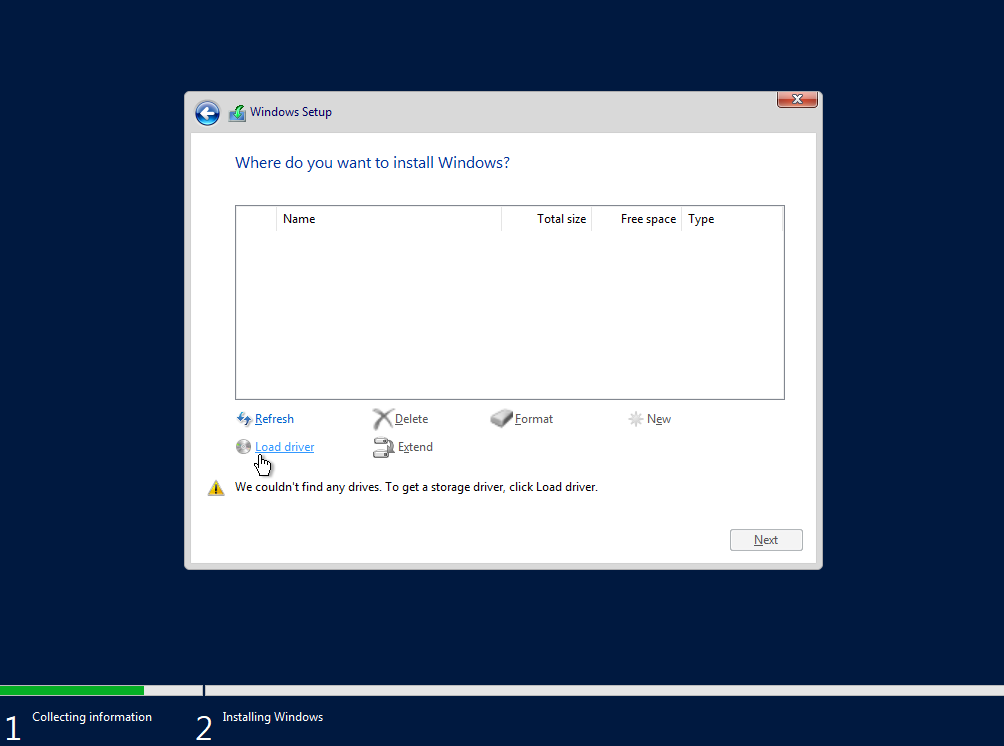Click the yellow warning triangle icon
The height and width of the screenshot is (746, 1004).
coord(216,488)
